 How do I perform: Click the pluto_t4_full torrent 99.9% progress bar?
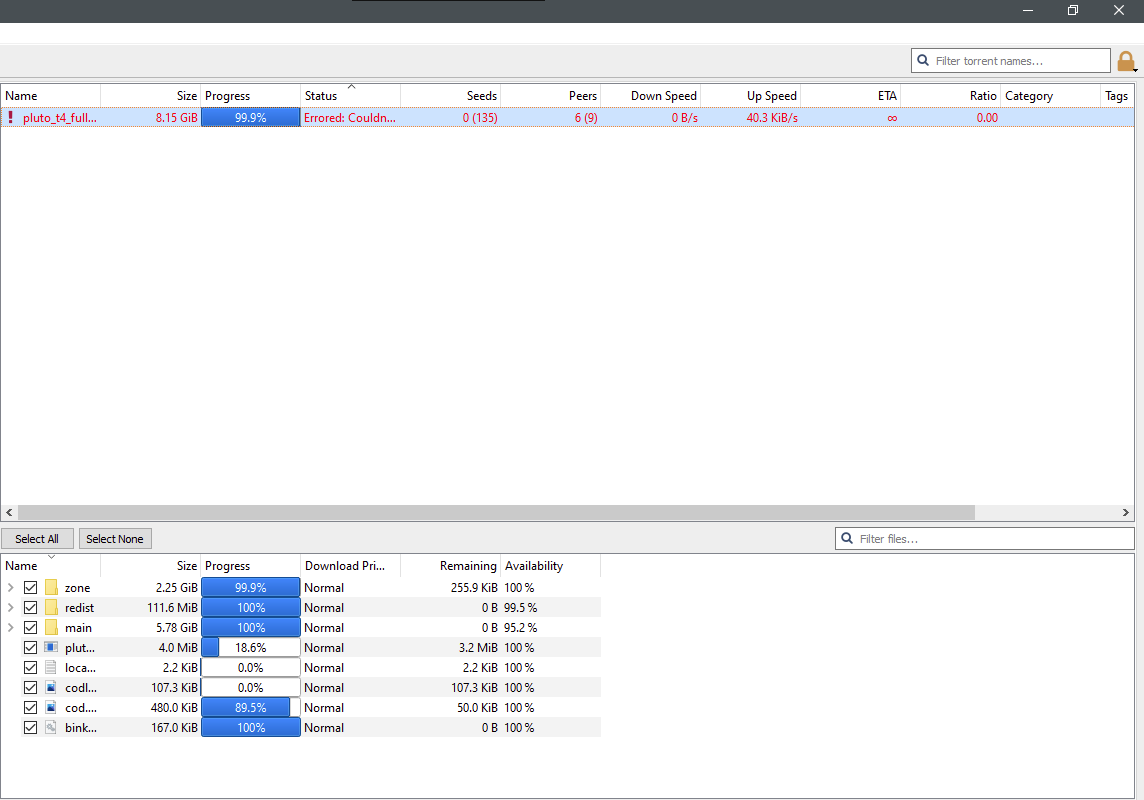point(250,117)
